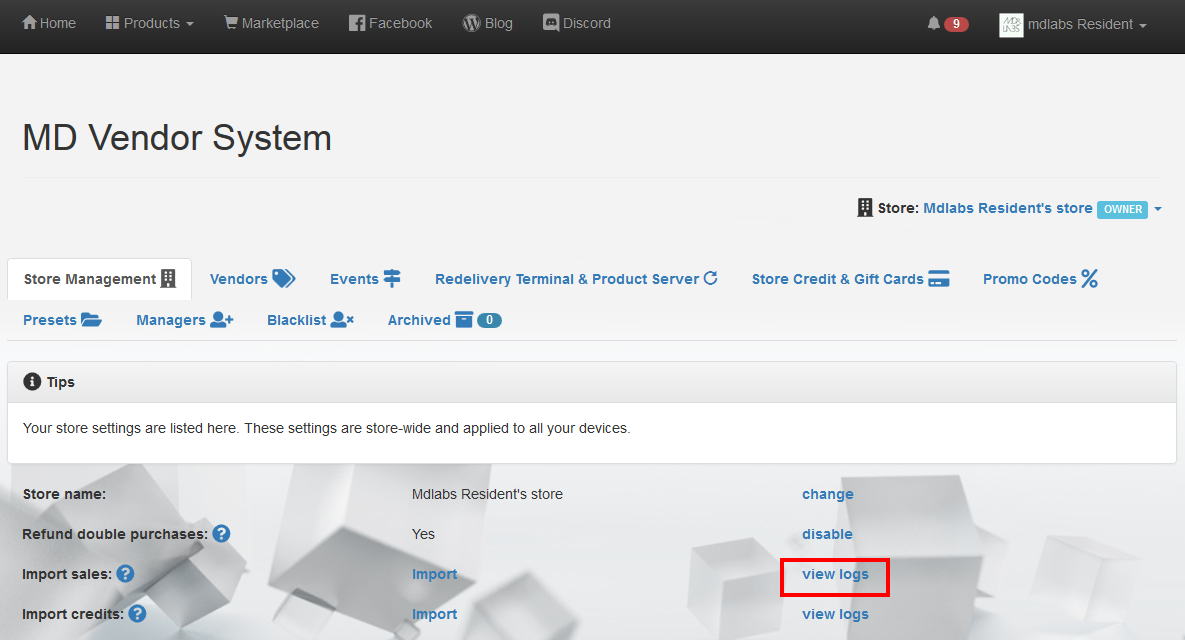Click the store building icon

(x=865, y=208)
